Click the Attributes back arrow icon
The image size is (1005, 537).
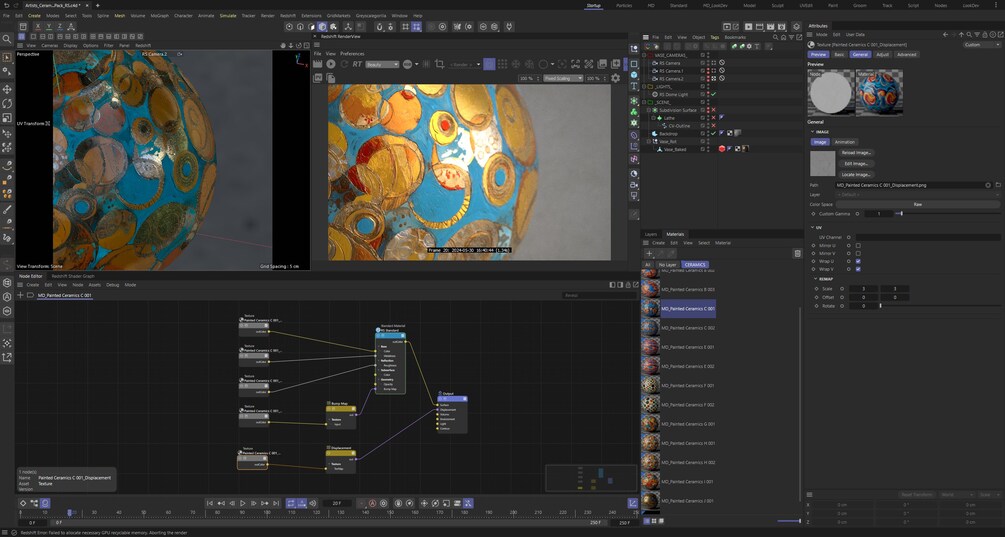pyautogui.click(x=946, y=35)
